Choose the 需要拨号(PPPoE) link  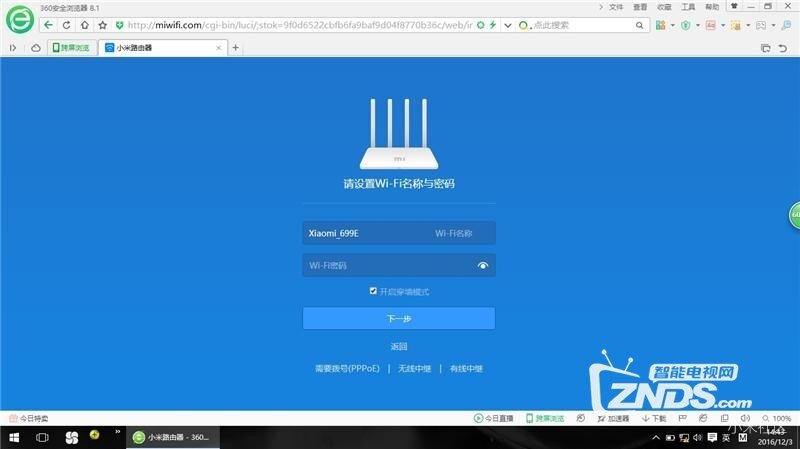(x=347, y=368)
